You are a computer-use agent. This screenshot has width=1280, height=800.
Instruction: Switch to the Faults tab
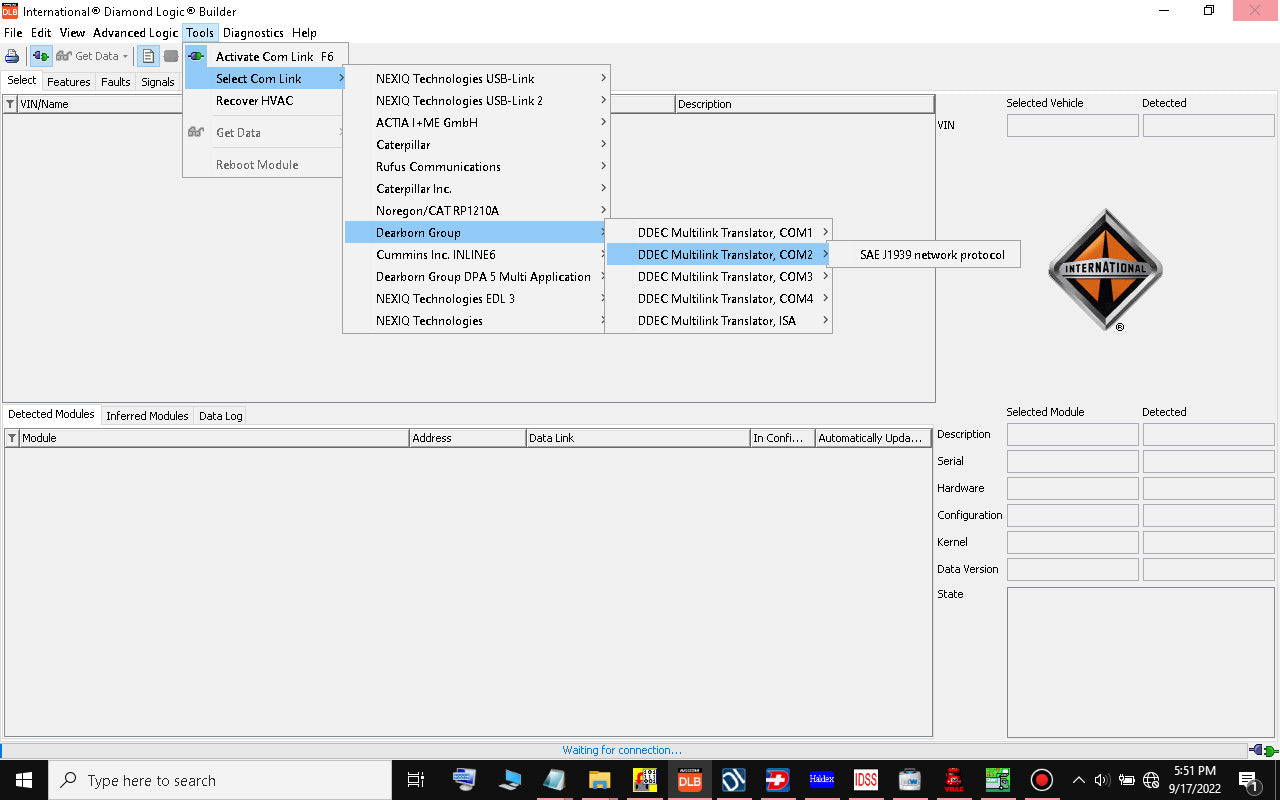point(116,82)
